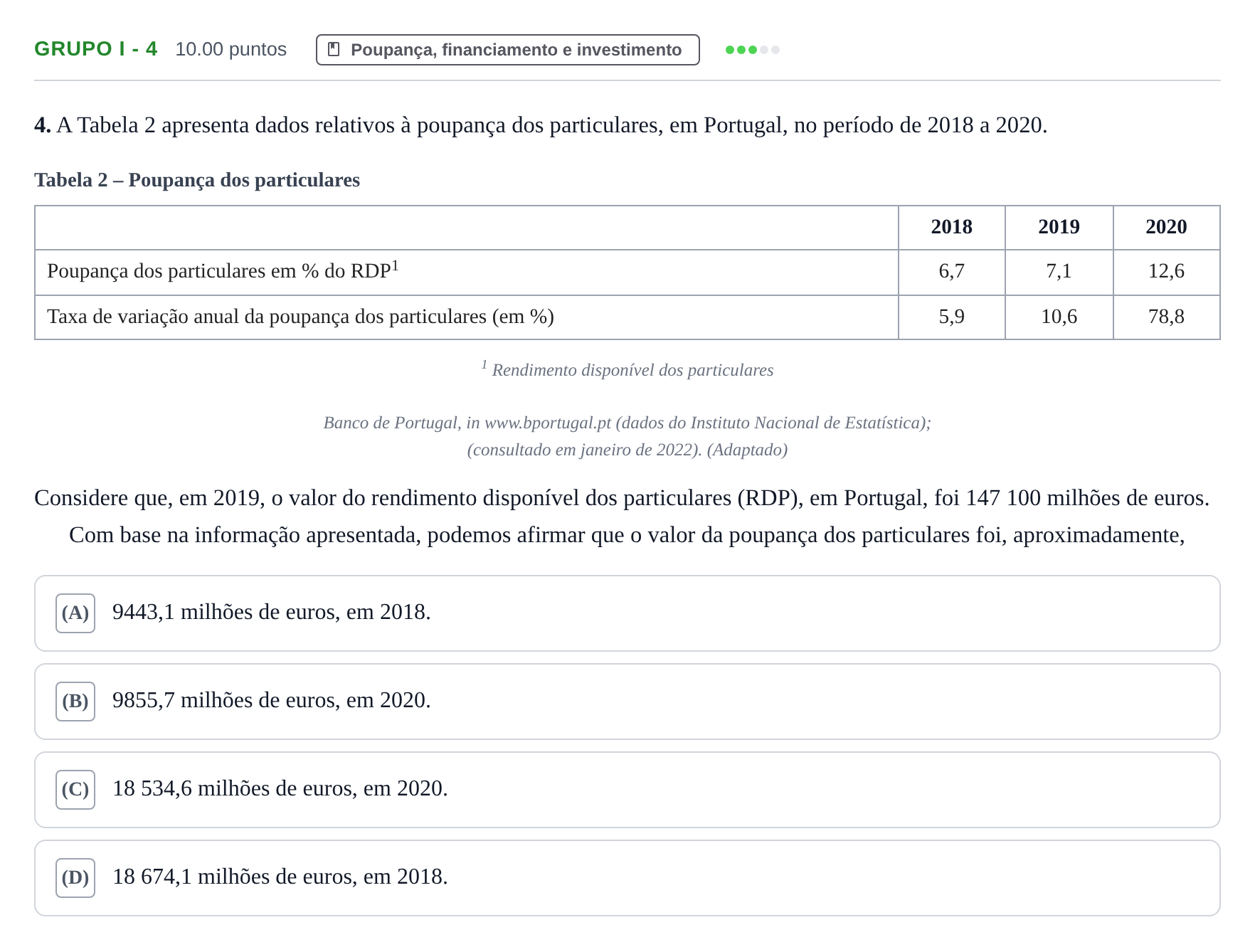This screenshot has width=1255, height=952.
Task: Click the 78,8 table cell
Action: [x=1166, y=317]
